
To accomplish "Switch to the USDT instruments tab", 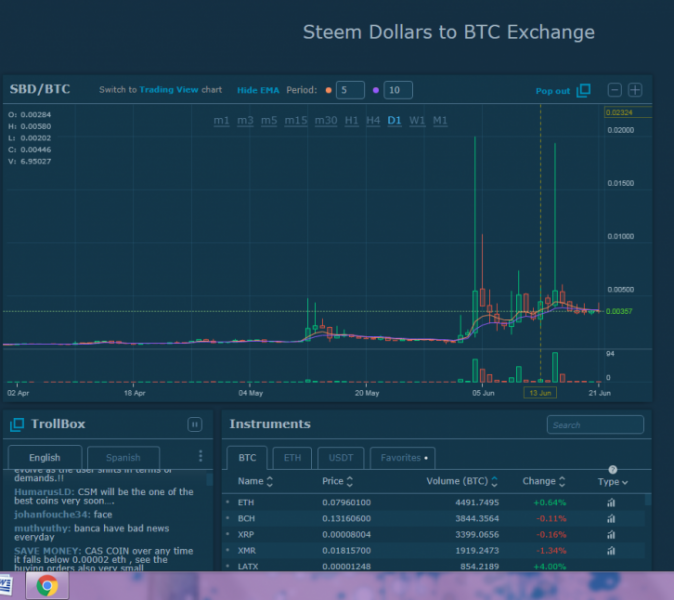I will 340,458.
